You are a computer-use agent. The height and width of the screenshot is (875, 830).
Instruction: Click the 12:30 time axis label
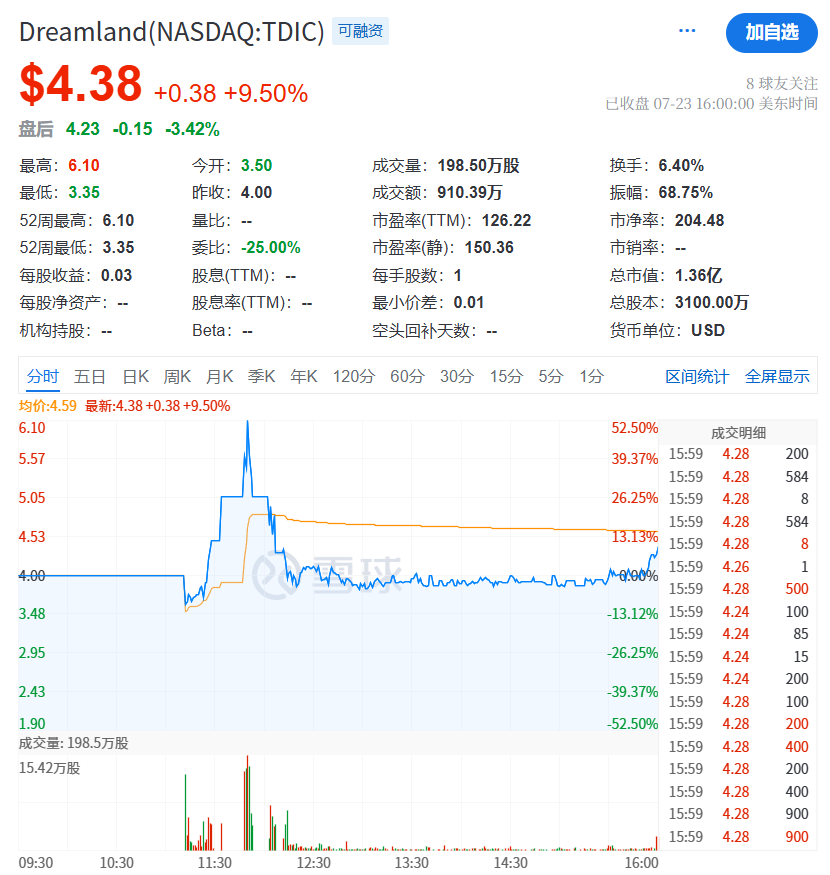tap(313, 863)
